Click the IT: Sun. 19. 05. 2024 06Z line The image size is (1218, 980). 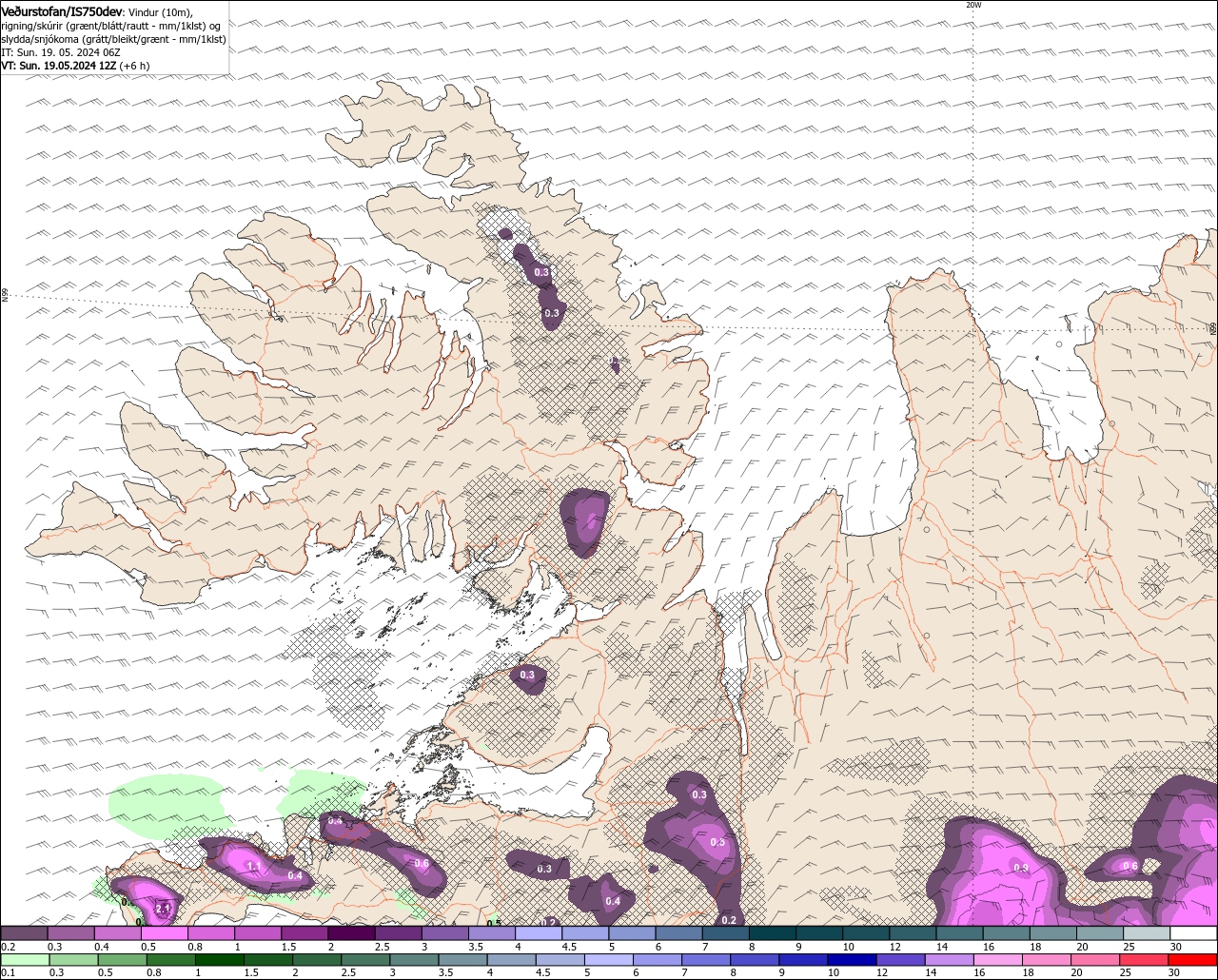click(x=60, y=52)
